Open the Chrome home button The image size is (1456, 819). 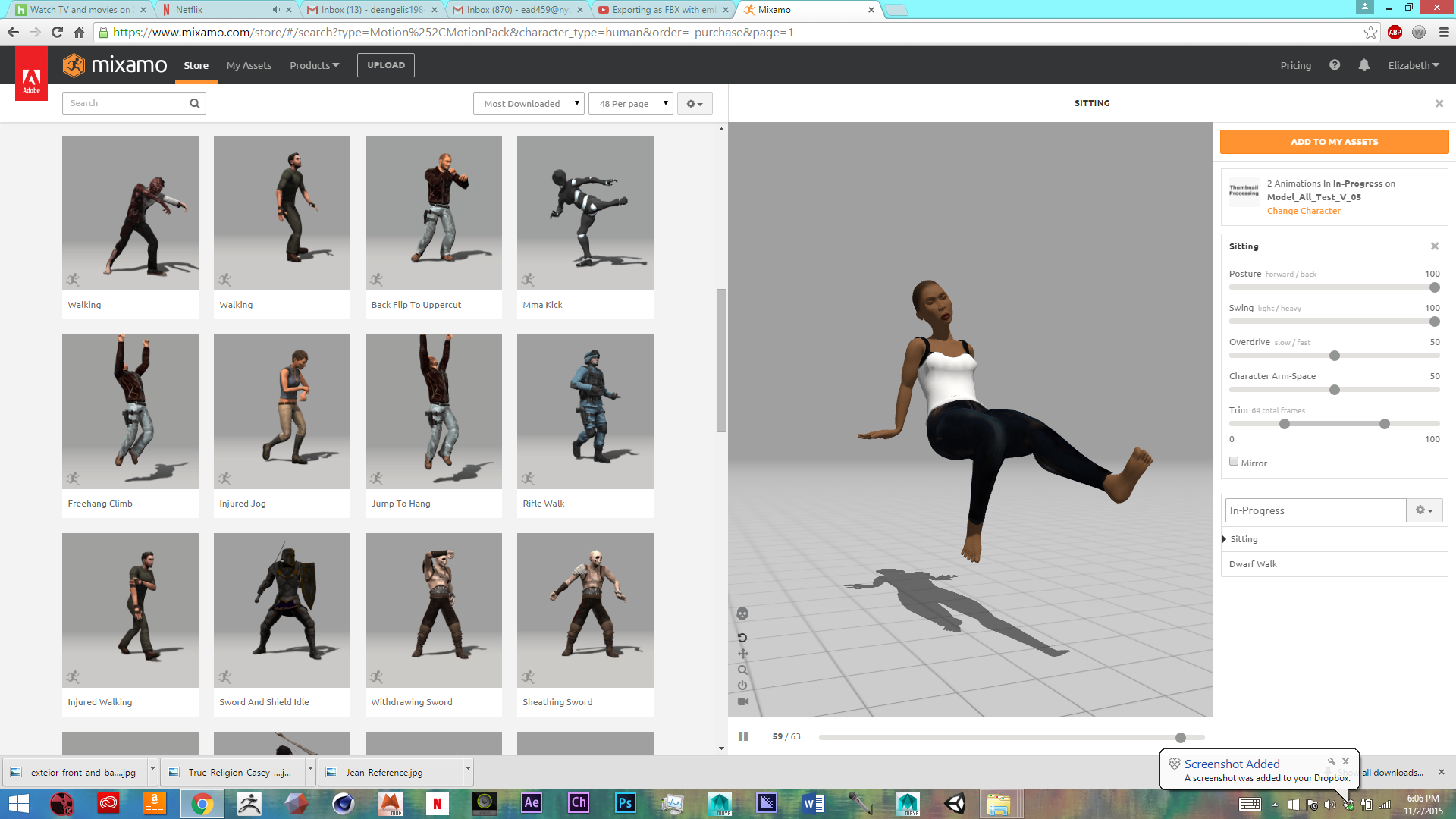click(79, 32)
